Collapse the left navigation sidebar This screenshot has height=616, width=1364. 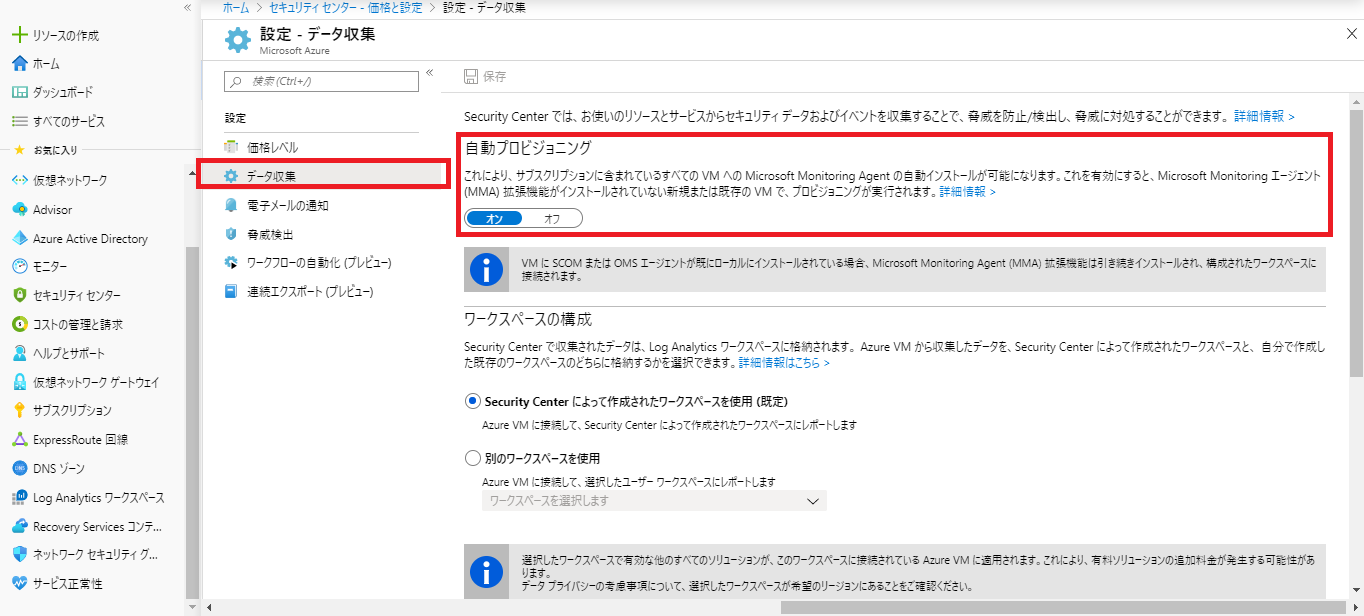(x=187, y=8)
